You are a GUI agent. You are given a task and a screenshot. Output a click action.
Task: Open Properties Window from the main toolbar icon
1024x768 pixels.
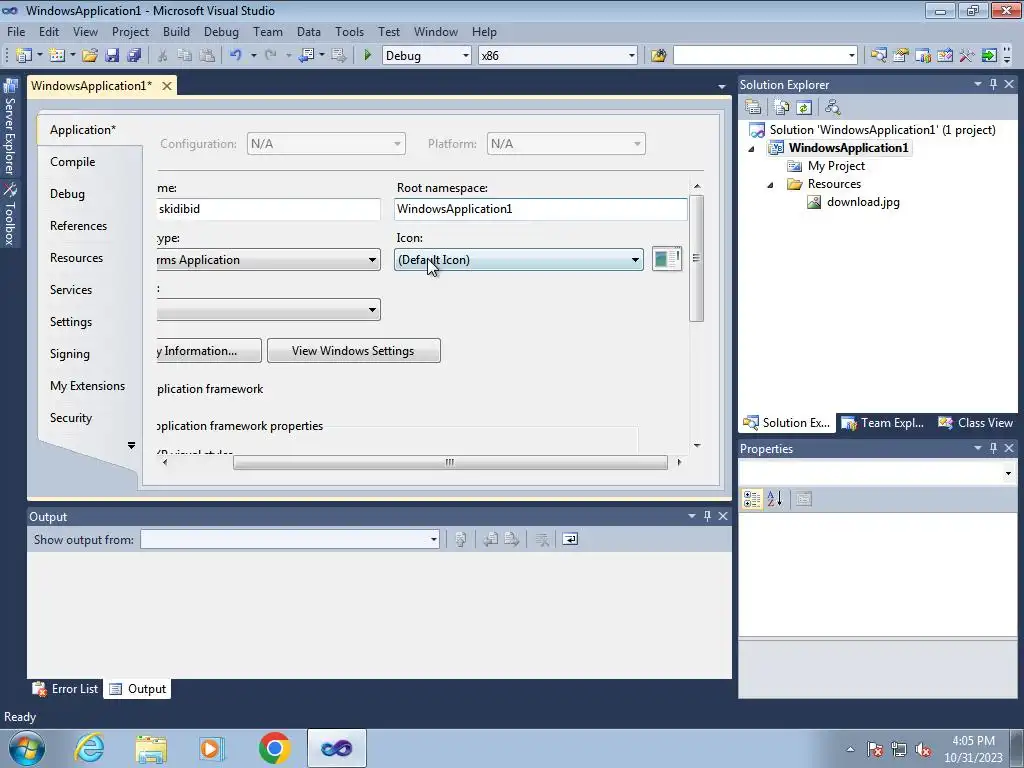[x=901, y=56]
